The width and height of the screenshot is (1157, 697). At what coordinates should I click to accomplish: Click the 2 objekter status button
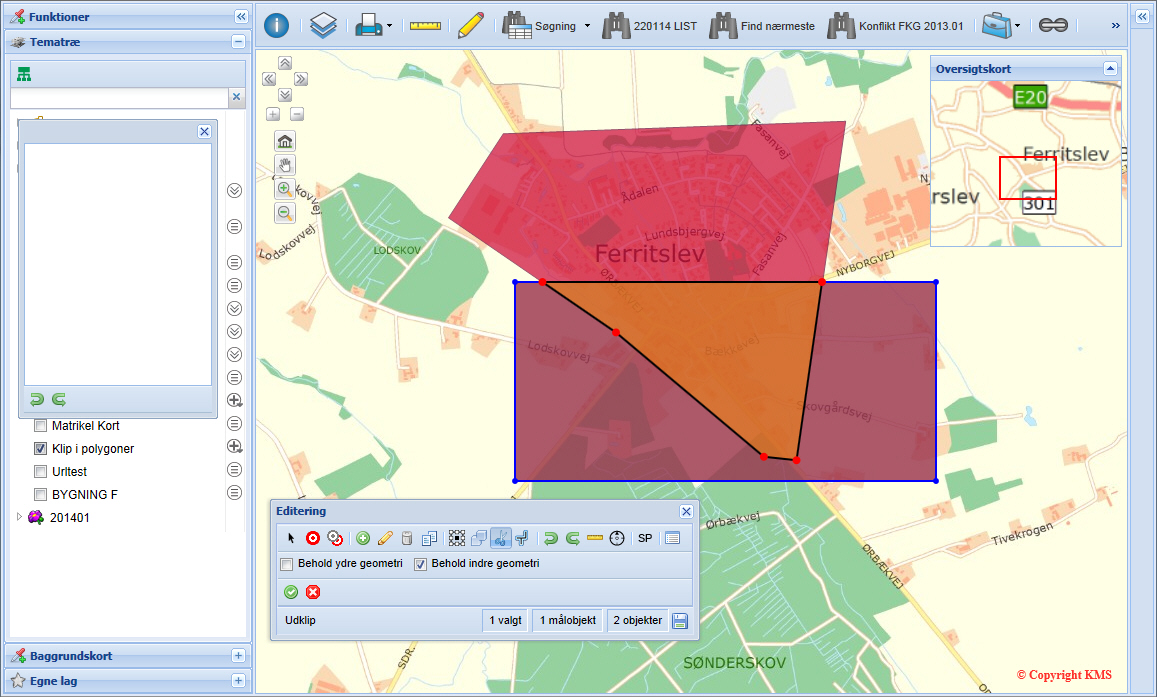(638, 620)
